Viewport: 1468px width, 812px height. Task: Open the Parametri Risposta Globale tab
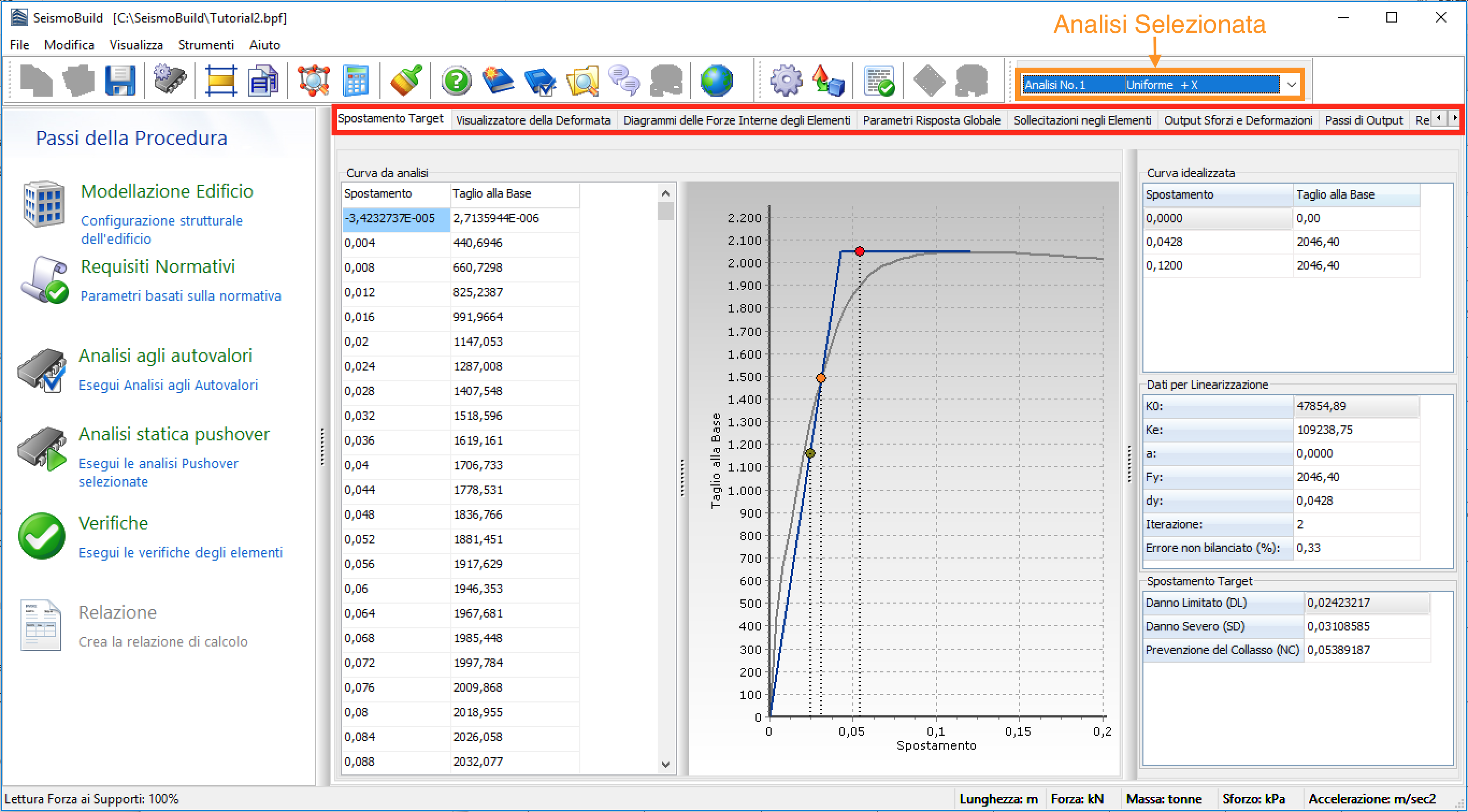pyautogui.click(x=931, y=120)
